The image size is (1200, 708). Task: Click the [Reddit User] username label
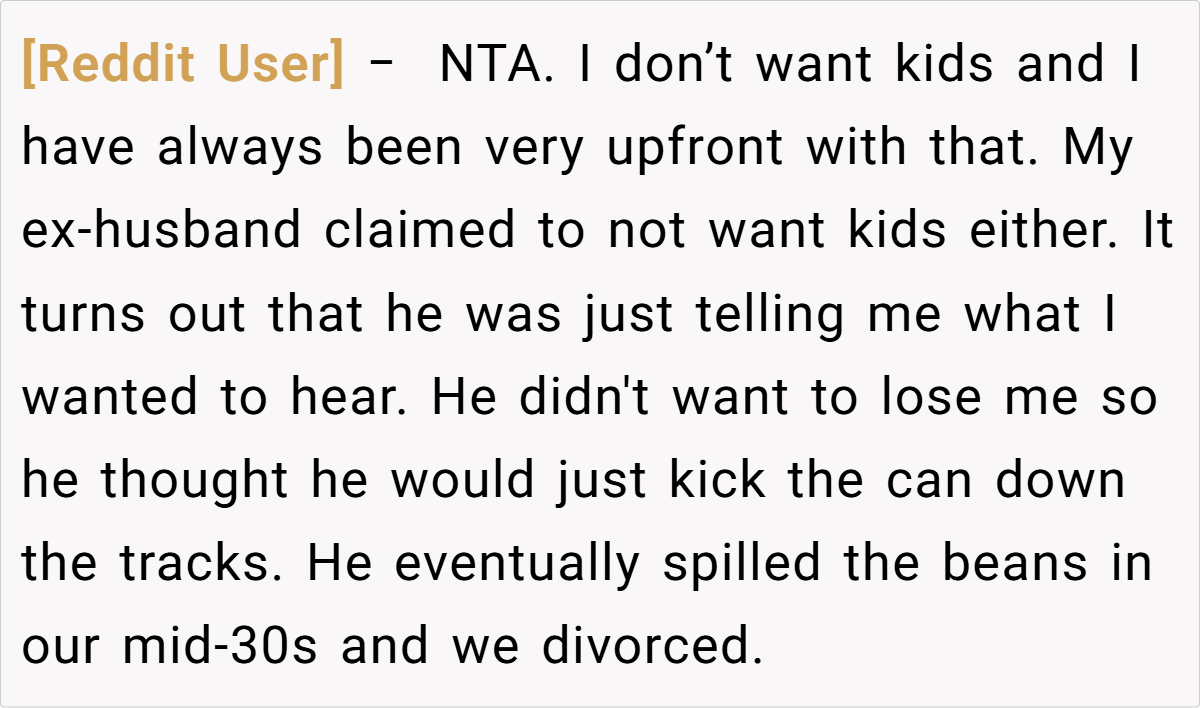182,66
